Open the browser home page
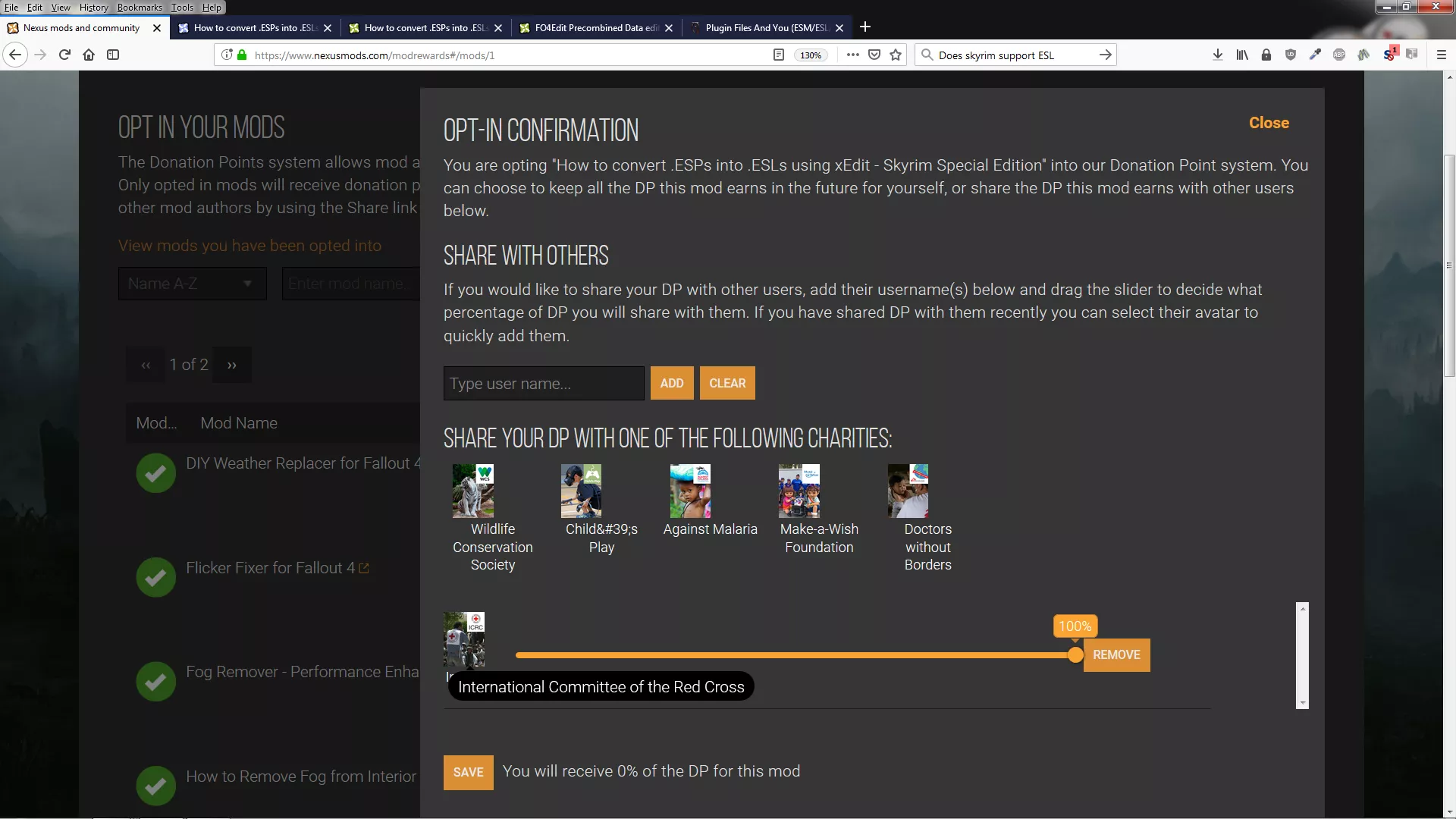1456x819 pixels. (x=89, y=55)
